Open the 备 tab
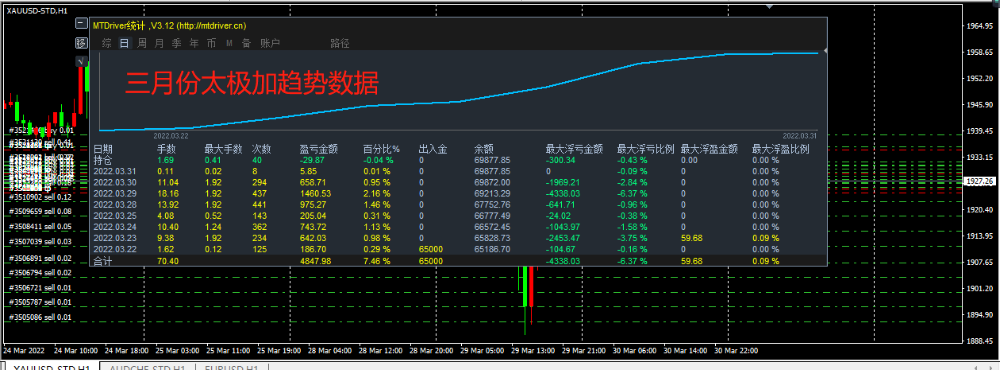Screen dimensions: 1000x370 tap(246, 43)
